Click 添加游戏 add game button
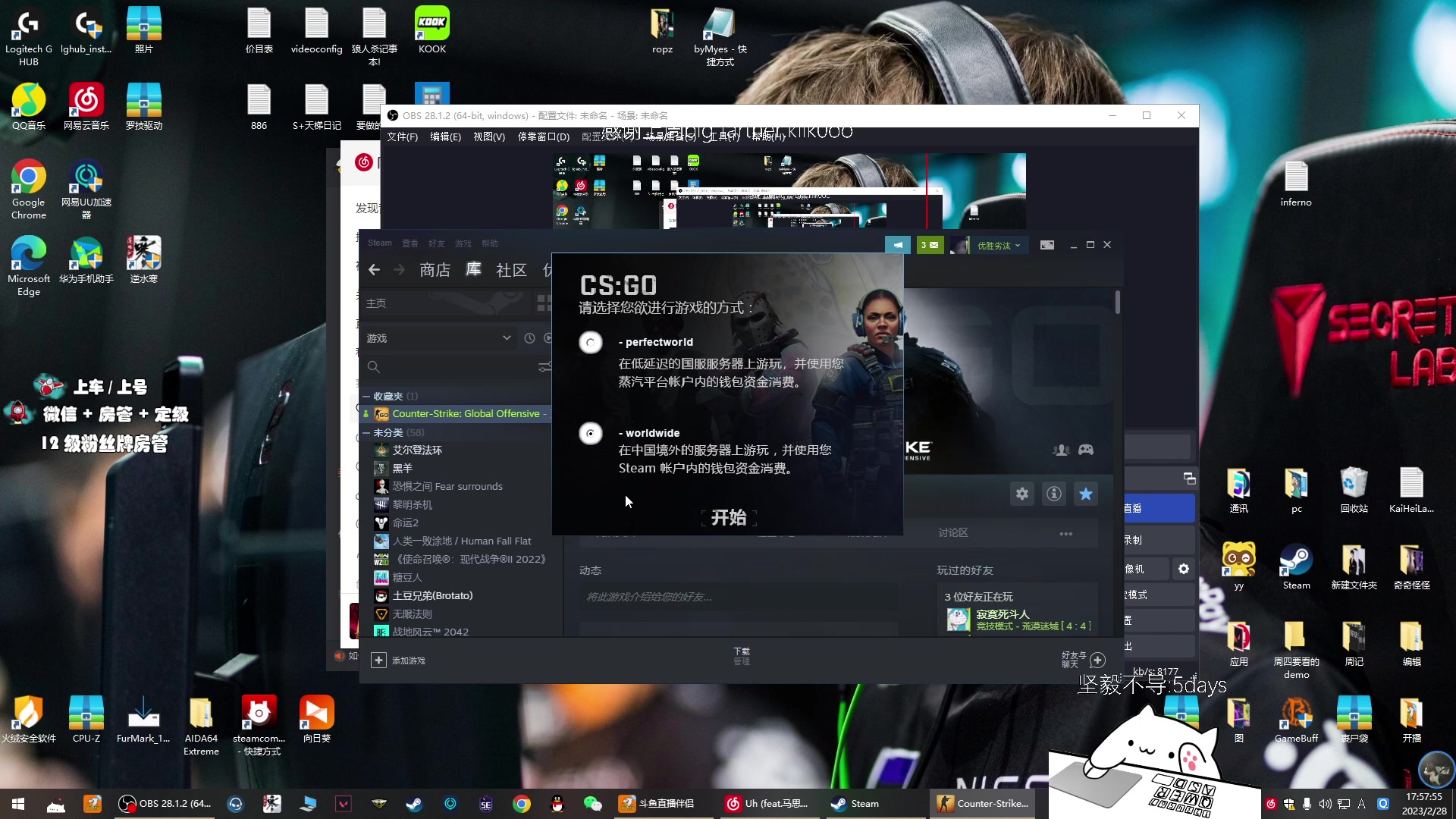 [x=399, y=661]
